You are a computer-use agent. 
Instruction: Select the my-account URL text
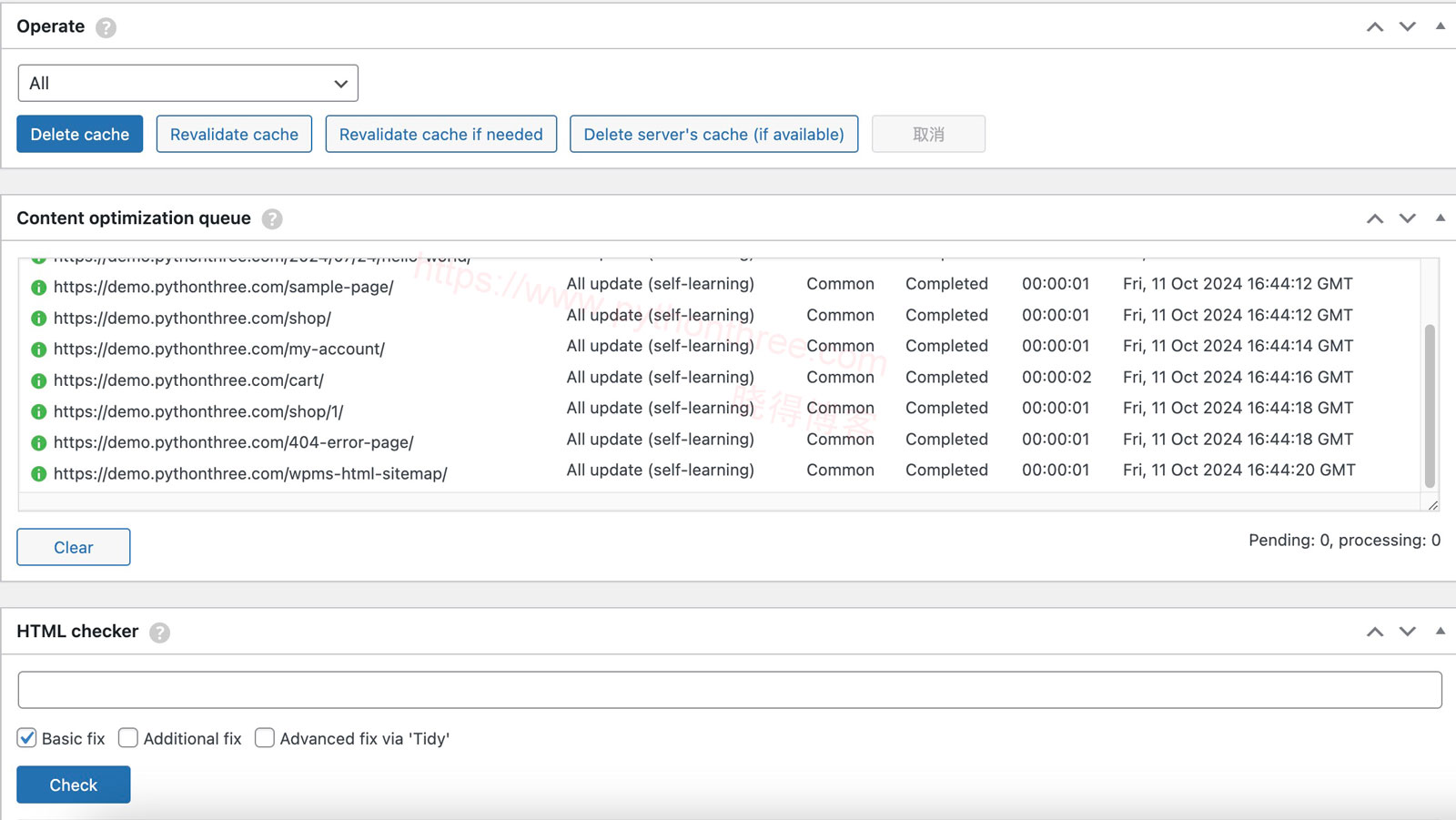(219, 349)
